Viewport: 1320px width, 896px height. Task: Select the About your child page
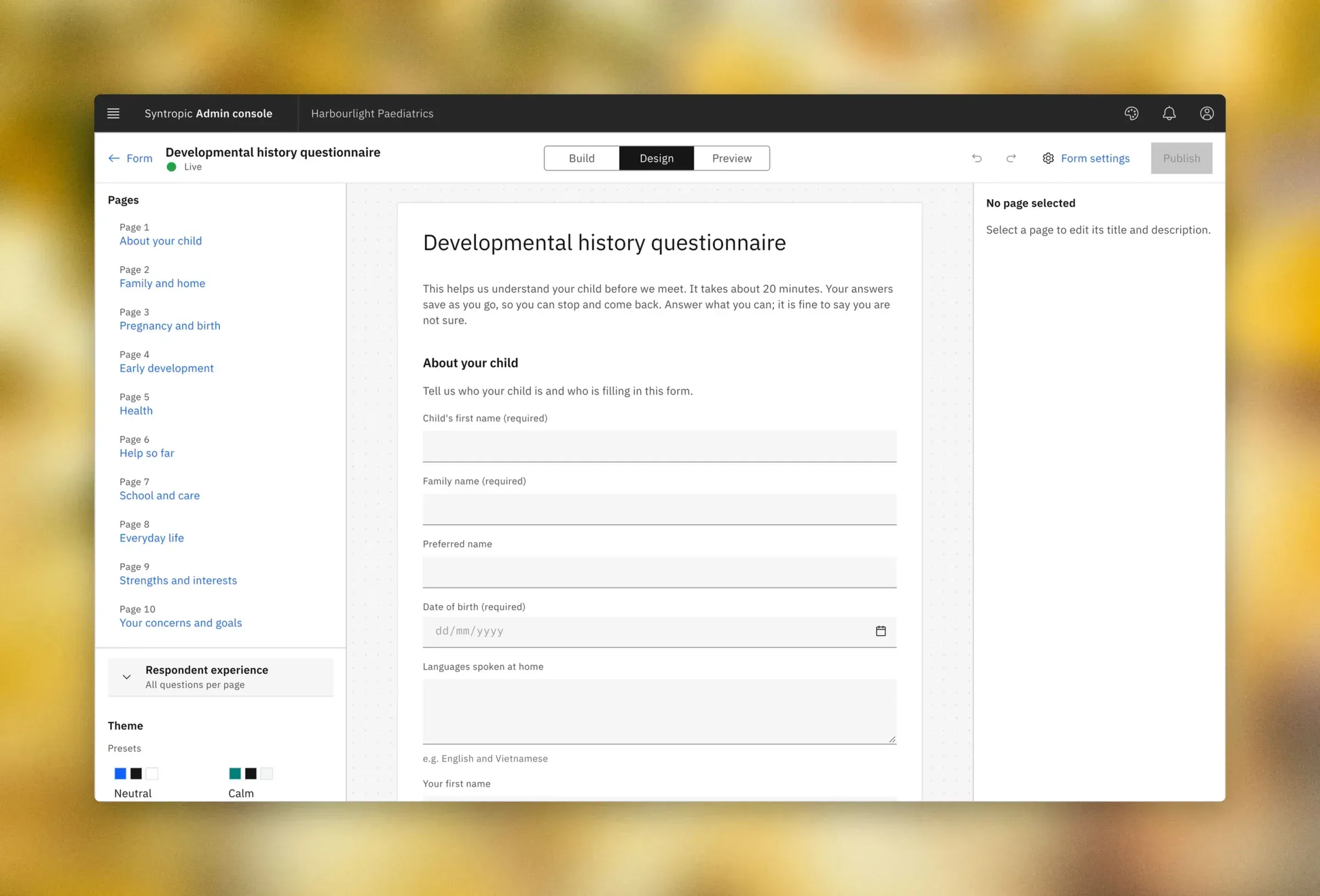pyautogui.click(x=161, y=241)
